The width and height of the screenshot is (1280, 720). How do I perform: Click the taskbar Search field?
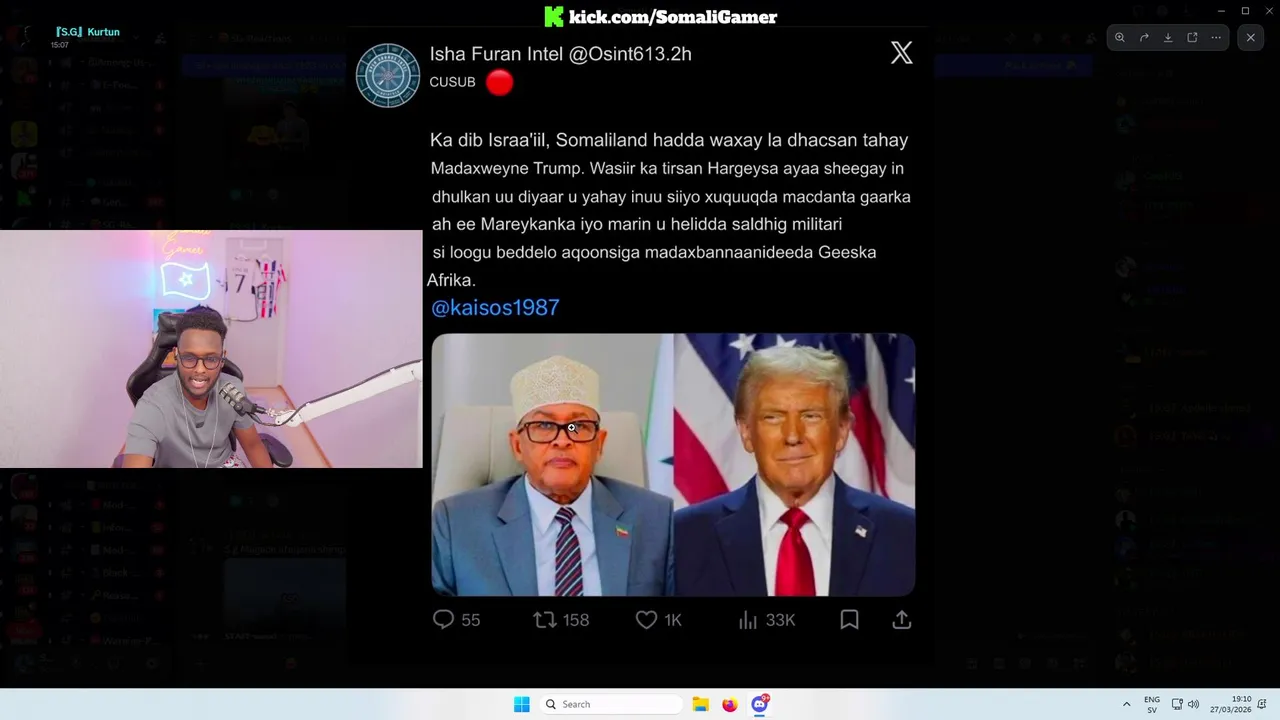click(612, 704)
